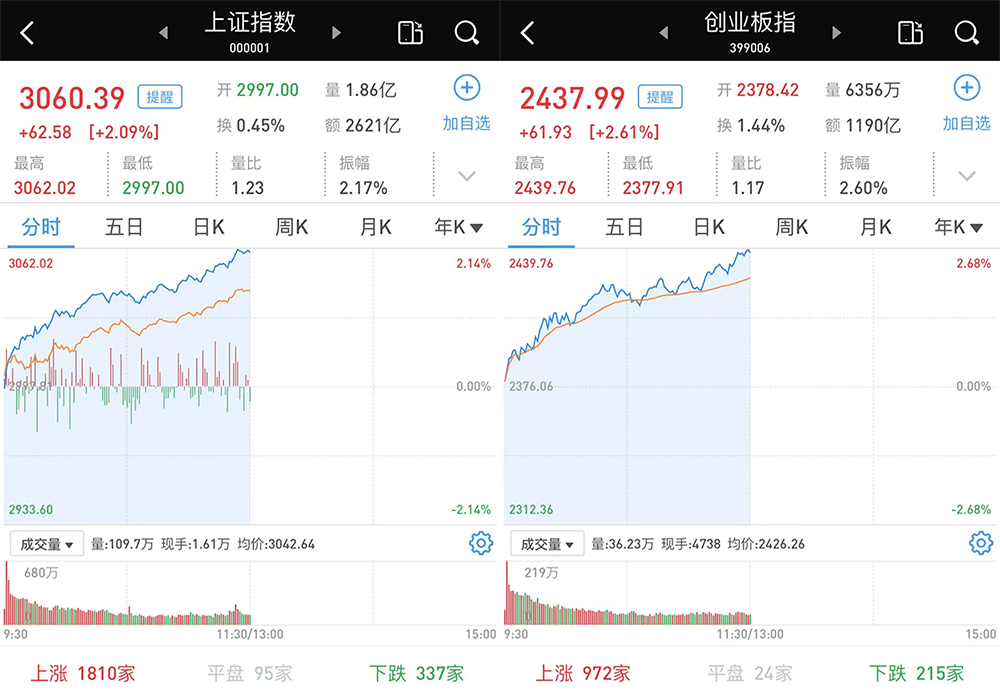The height and width of the screenshot is (698, 1000).
Task: Tap the 上证指数 intraday price chart
Action: (x=250, y=387)
